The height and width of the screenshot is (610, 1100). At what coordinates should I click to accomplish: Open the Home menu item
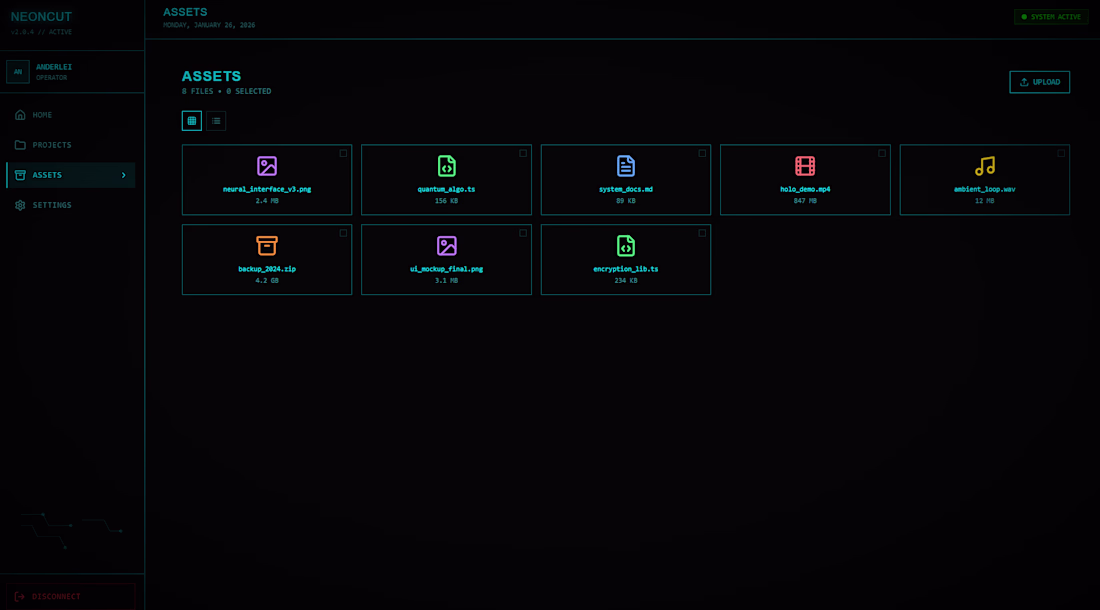(71, 115)
